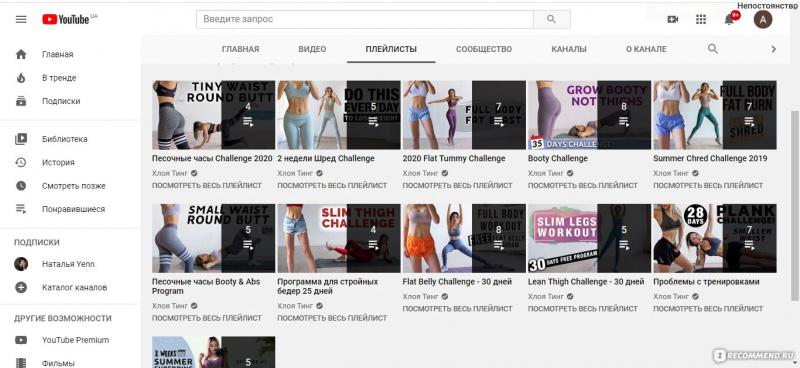The image size is (800, 368).
Task: Click Программа для стройных бедер 25 дней
Action: click(328, 286)
